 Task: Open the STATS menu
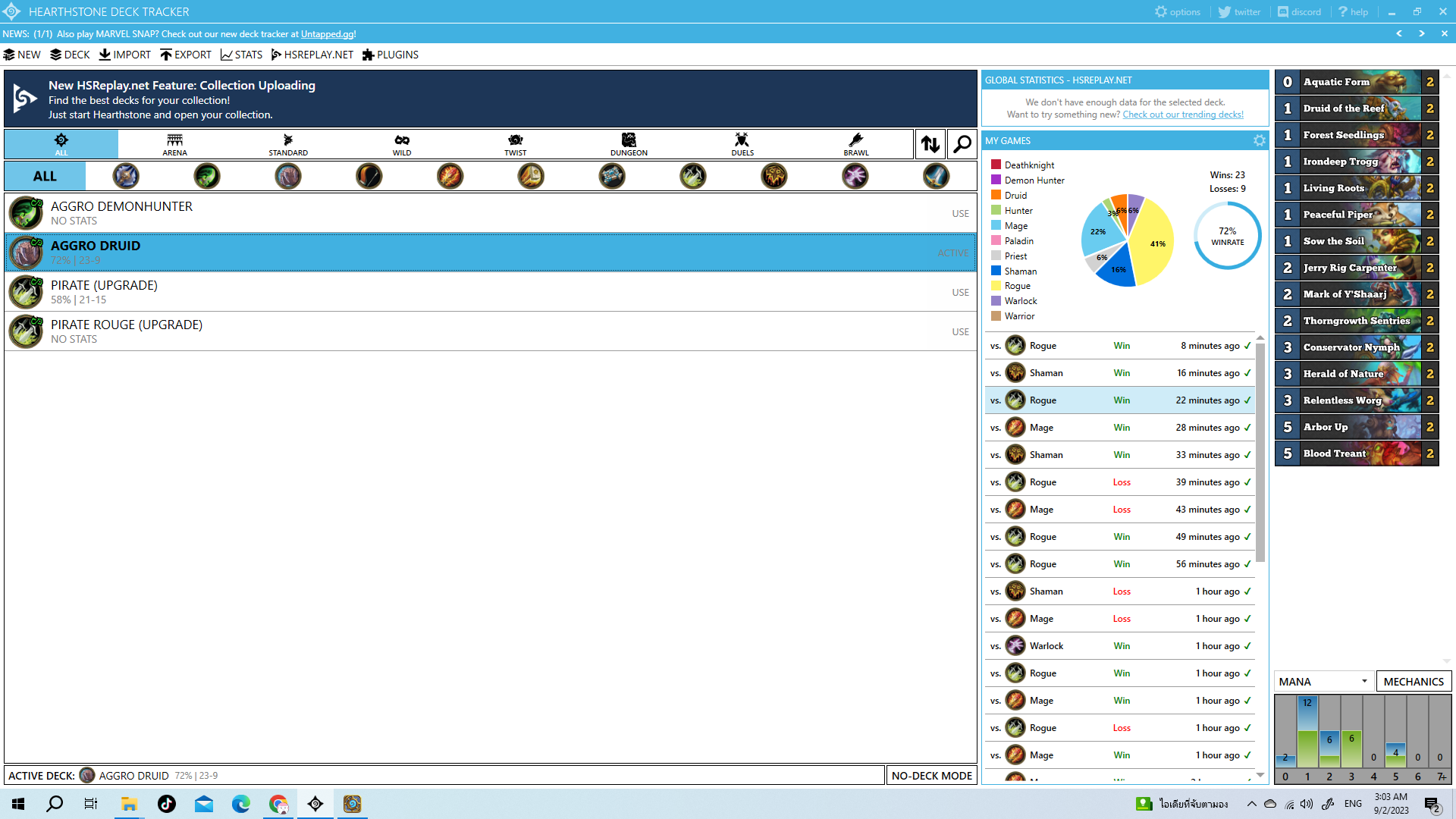tap(241, 55)
